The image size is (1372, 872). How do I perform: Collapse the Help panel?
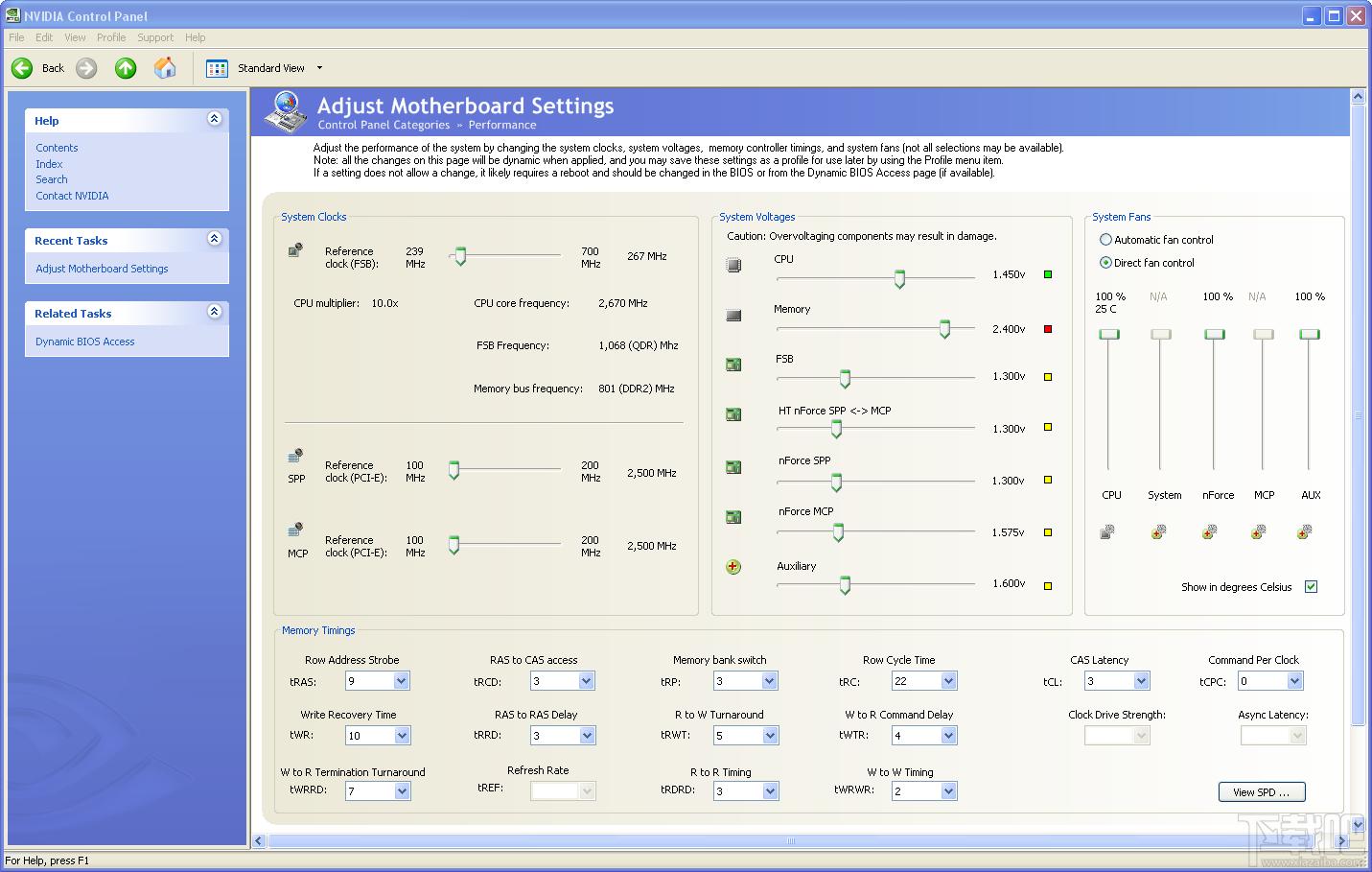point(214,119)
